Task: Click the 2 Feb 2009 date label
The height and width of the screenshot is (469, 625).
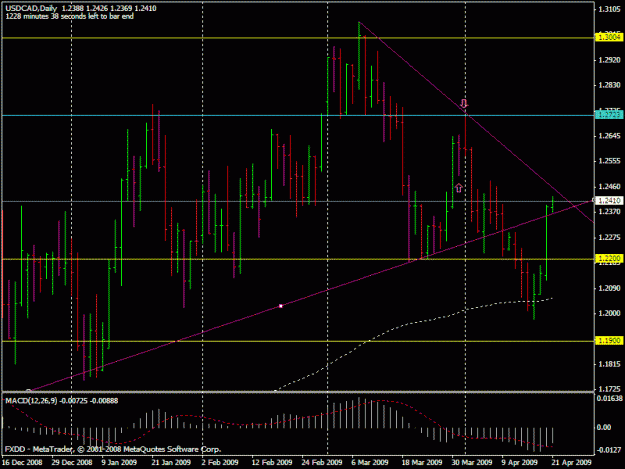Action: (220, 462)
